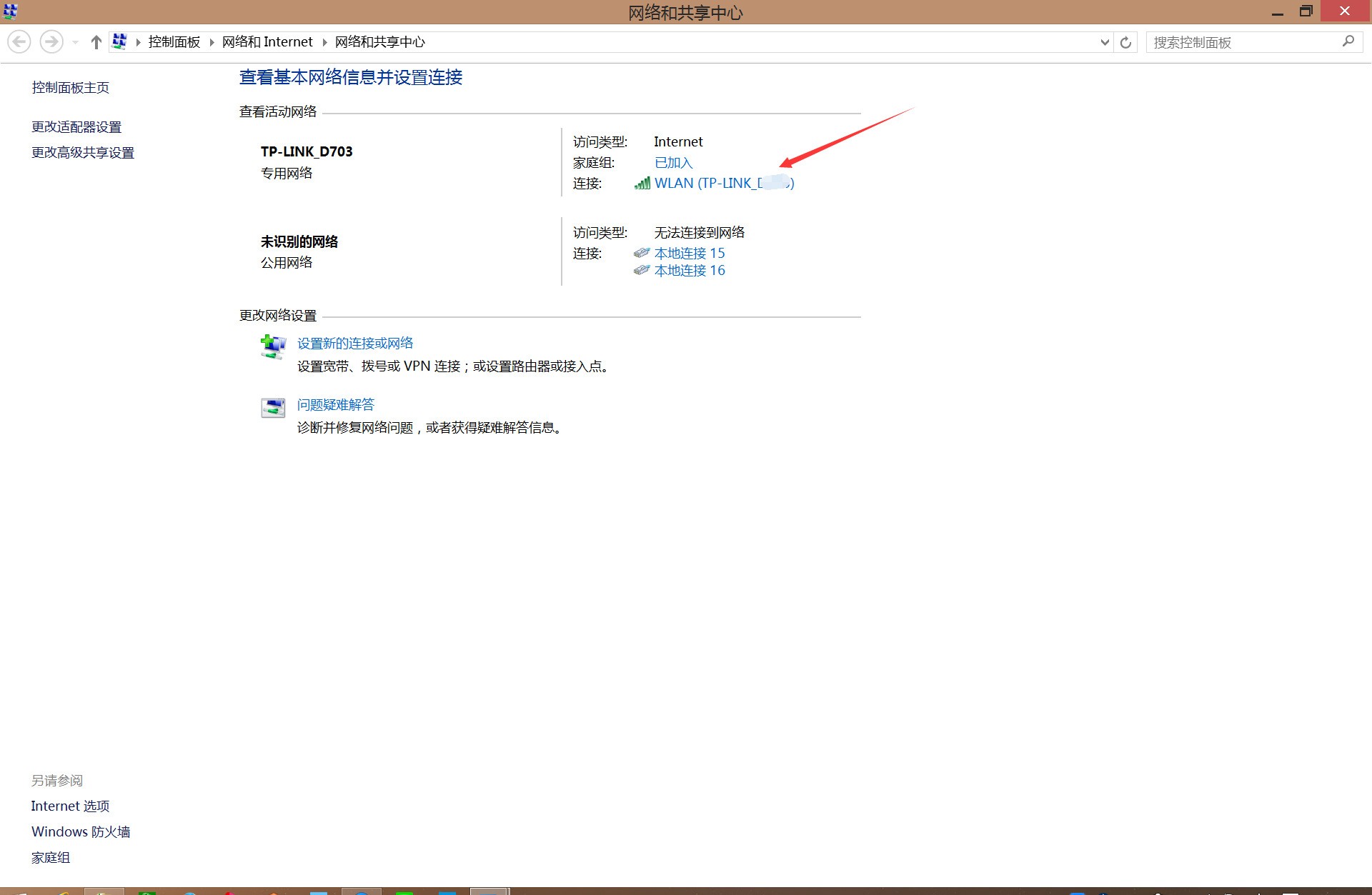
Task: Click the Control Panel icon in address bar
Action: click(x=119, y=41)
